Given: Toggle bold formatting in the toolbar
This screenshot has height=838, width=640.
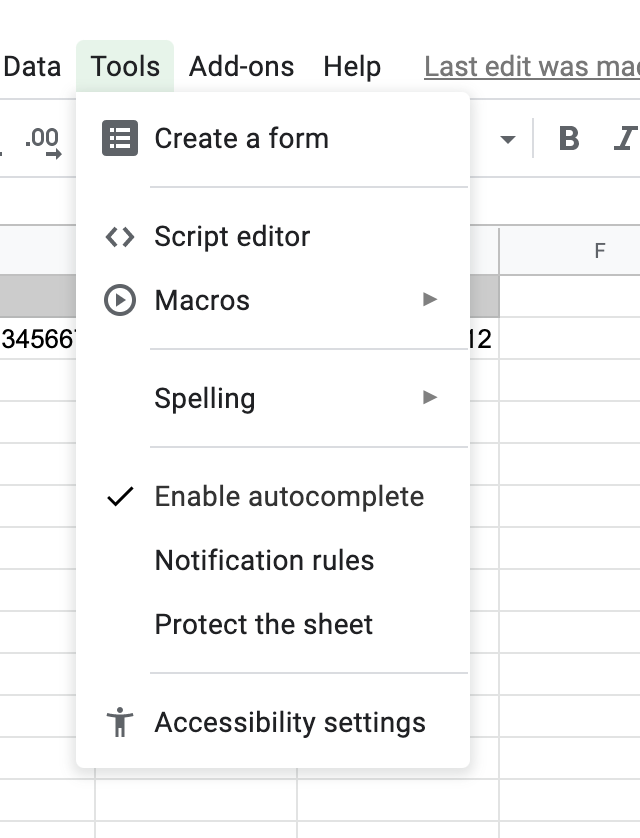Looking at the screenshot, I should (569, 139).
